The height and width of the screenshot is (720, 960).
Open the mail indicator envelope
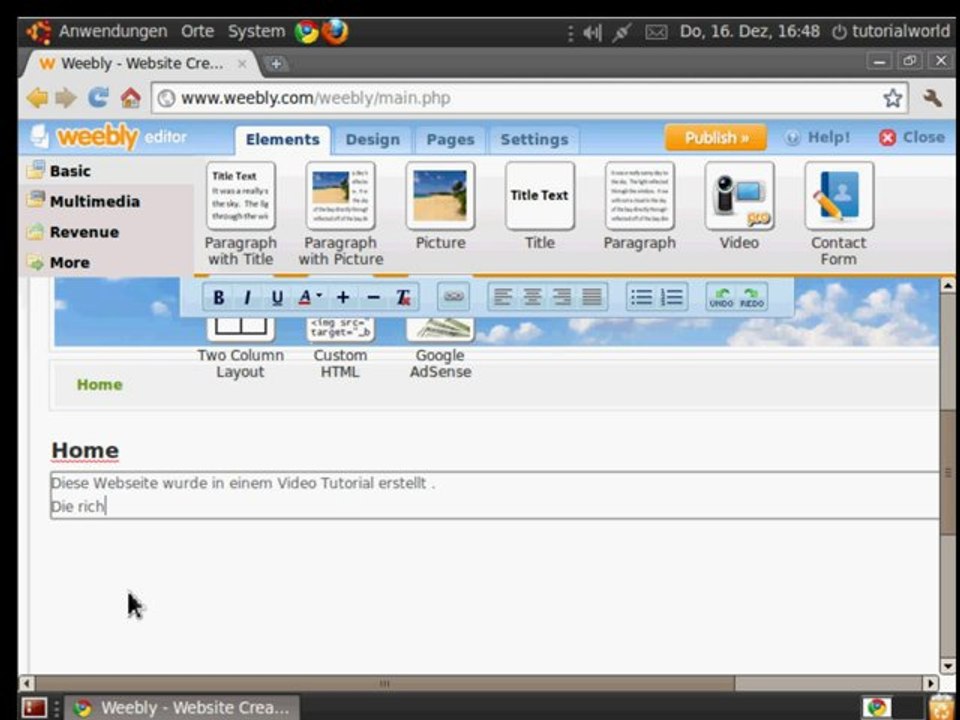(x=656, y=32)
